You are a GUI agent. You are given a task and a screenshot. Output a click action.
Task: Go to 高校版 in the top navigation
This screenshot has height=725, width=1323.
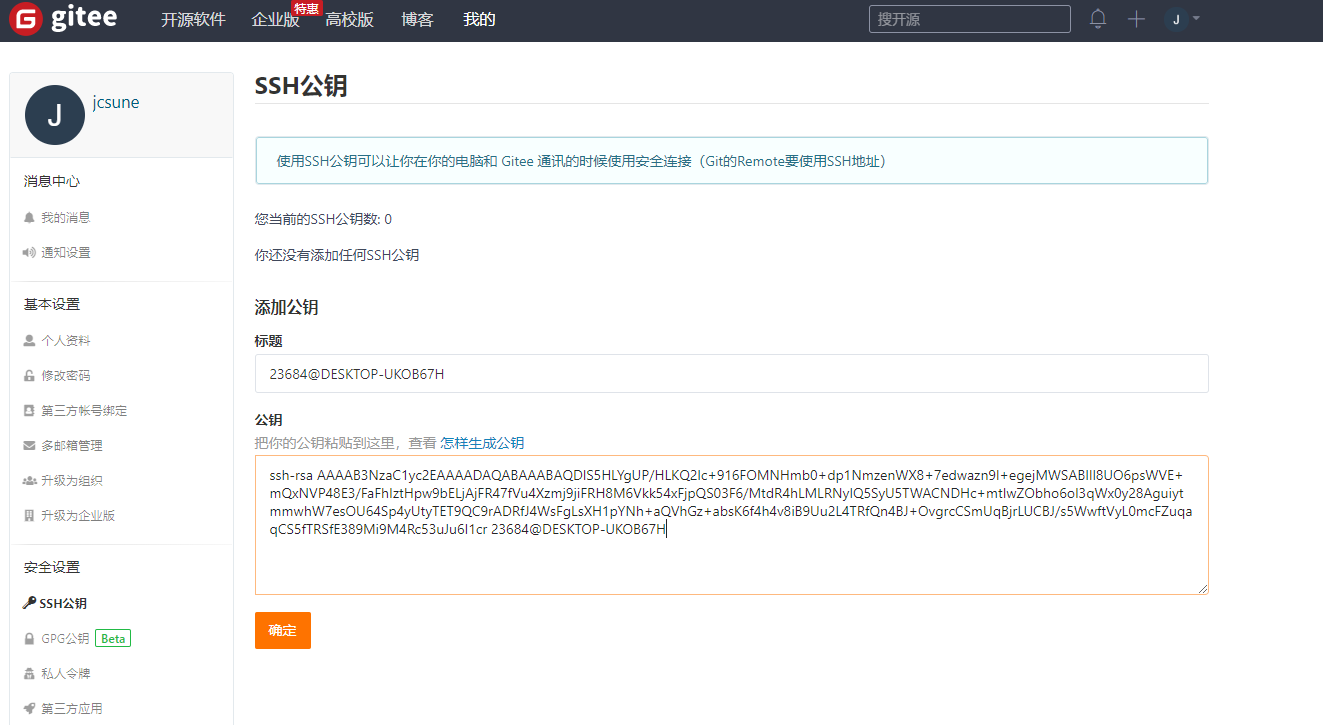[349, 20]
